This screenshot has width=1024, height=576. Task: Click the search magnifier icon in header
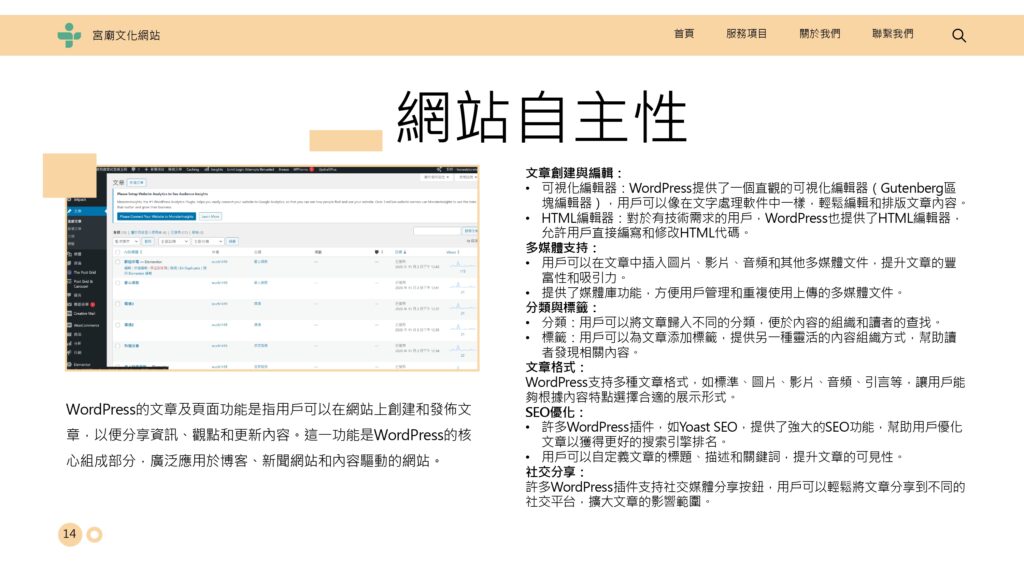click(x=959, y=35)
